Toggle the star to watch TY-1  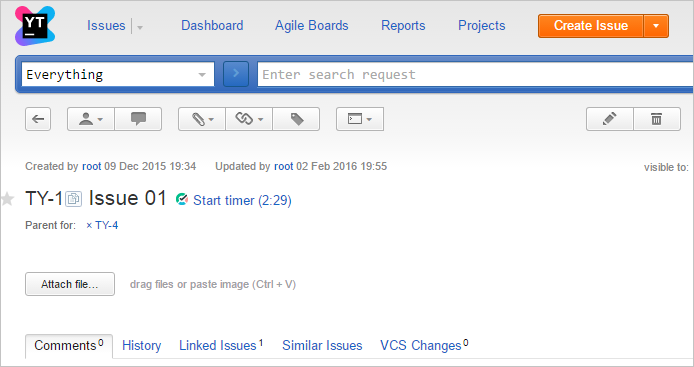pyautogui.click(x=7, y=199)
